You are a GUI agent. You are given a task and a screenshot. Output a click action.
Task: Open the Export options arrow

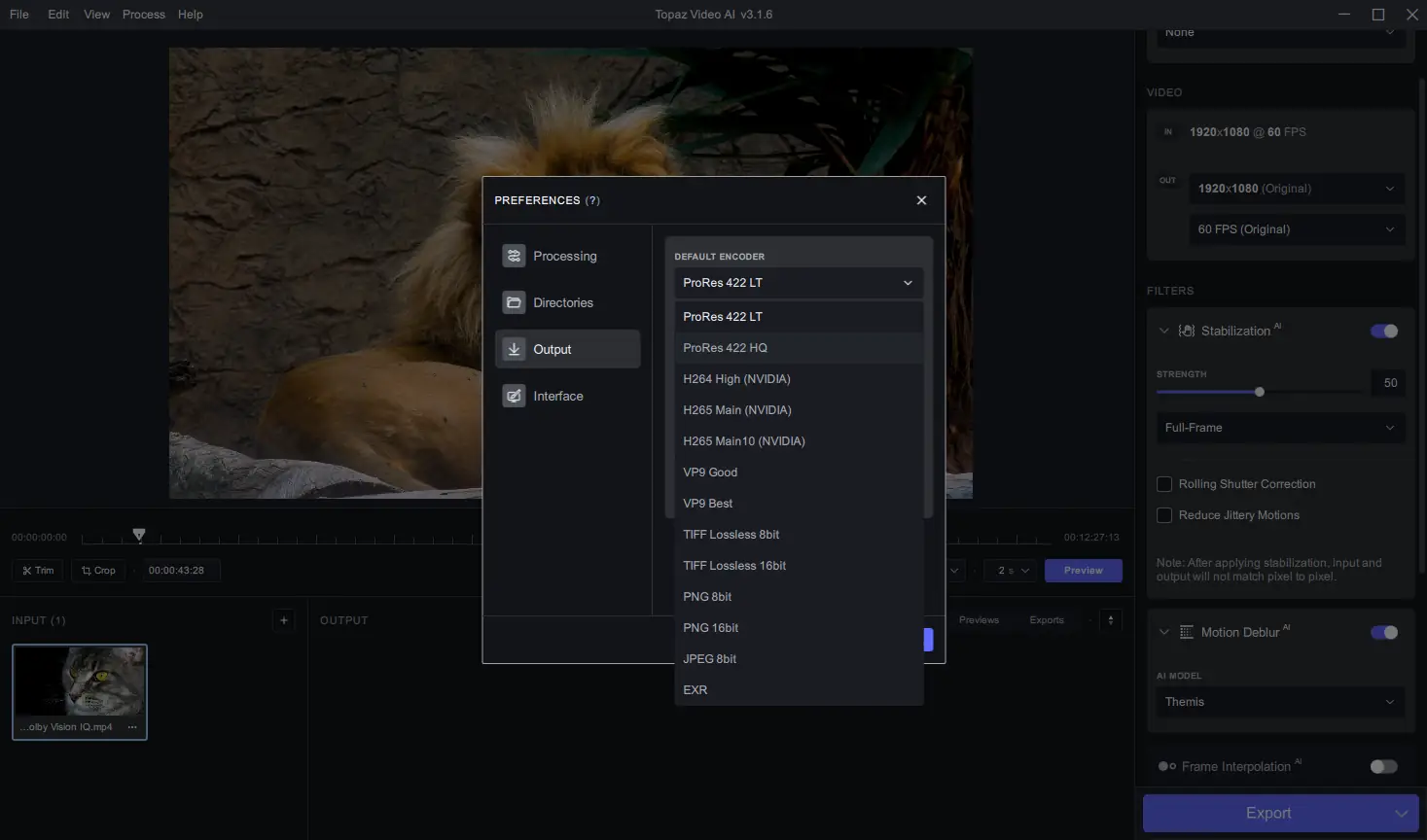pos(1401,814)
